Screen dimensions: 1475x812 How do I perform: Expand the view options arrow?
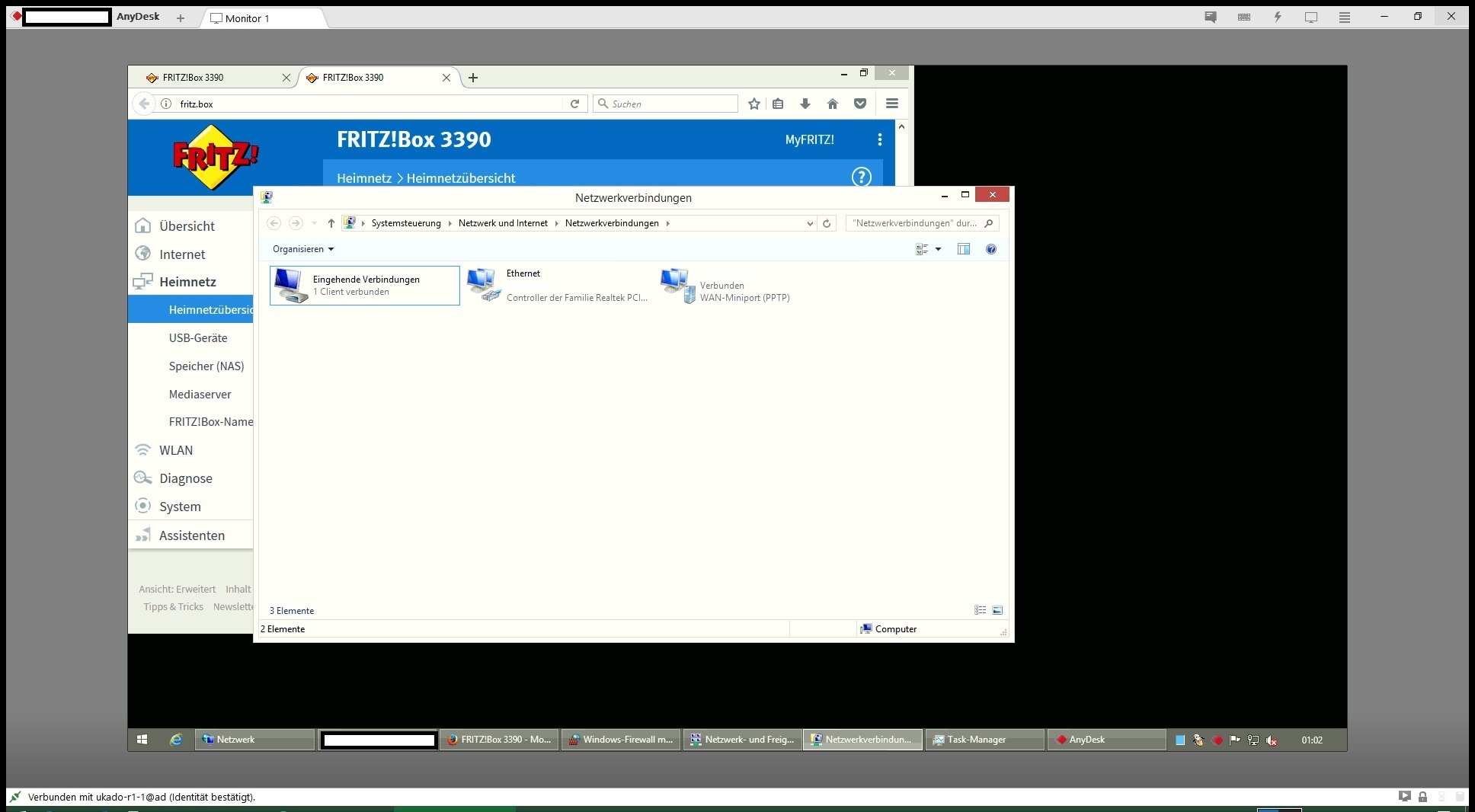938,249
